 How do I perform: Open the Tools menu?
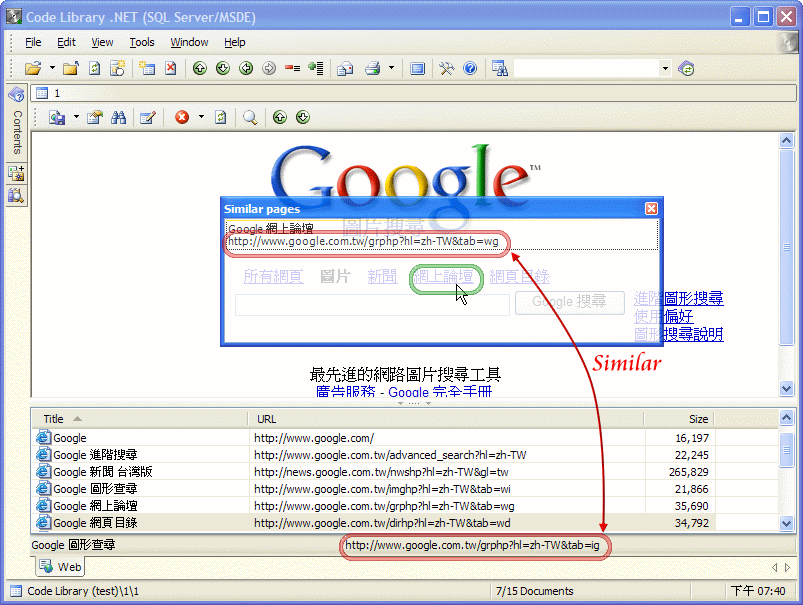pyautogui.click(x=142, y=42)
